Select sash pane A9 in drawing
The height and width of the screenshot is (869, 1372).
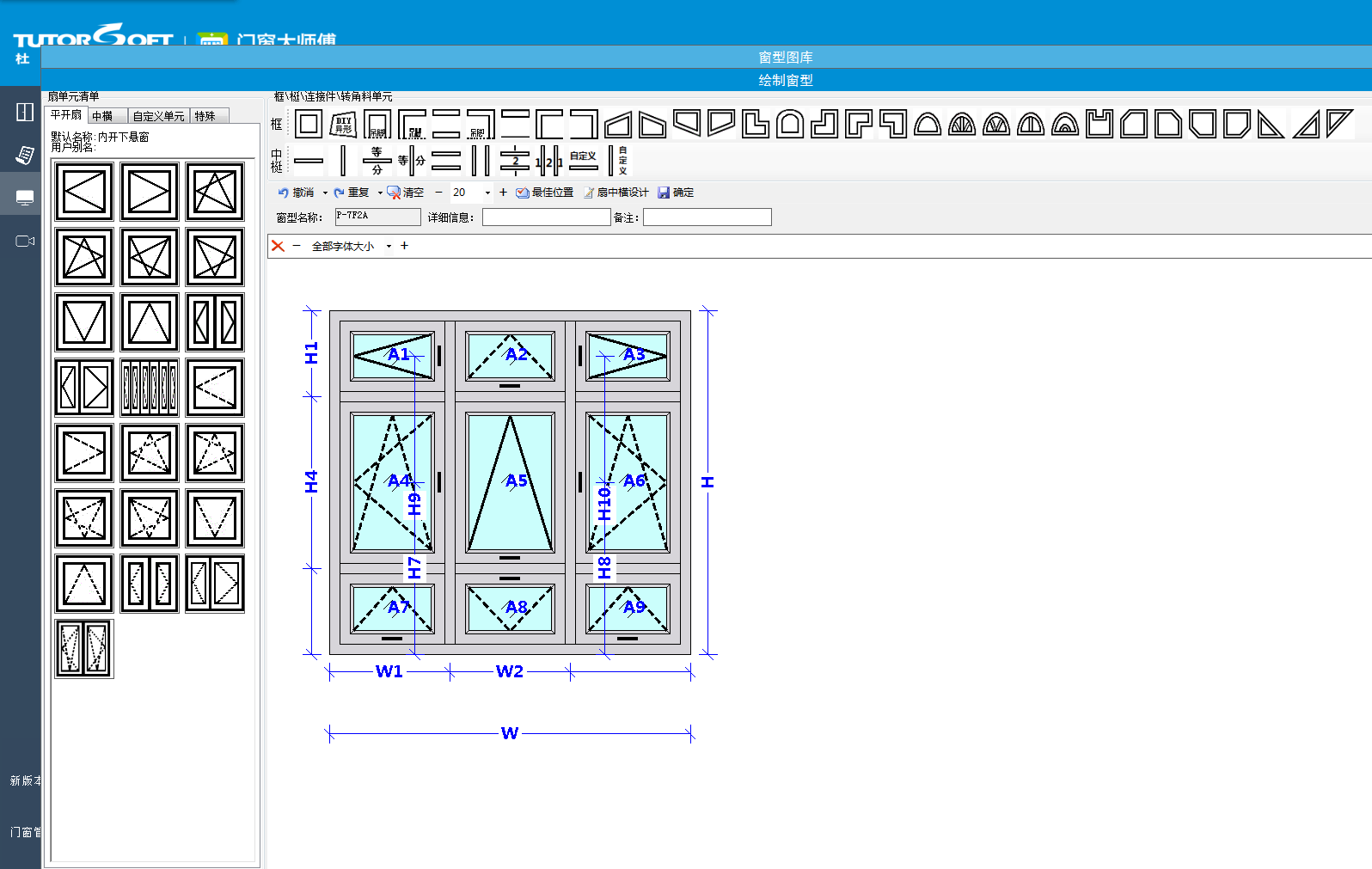(628, 609)
